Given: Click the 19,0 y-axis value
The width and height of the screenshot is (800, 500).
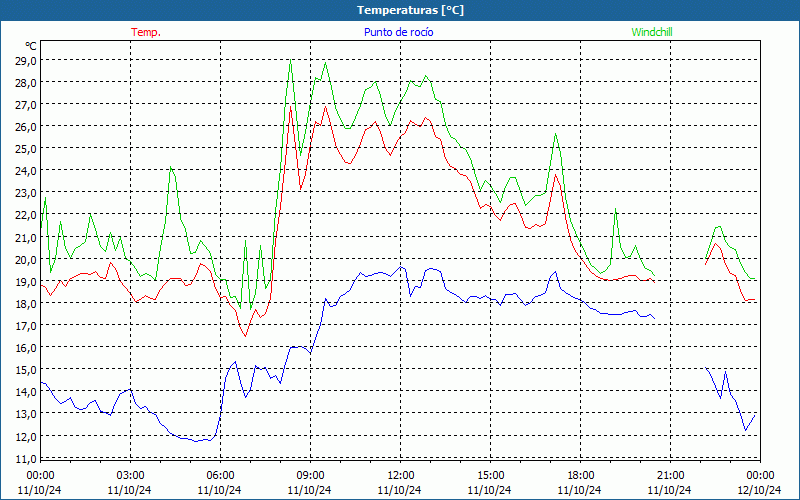Looking at the screenshot, I should pyautogui.click(x=26, y=281).
